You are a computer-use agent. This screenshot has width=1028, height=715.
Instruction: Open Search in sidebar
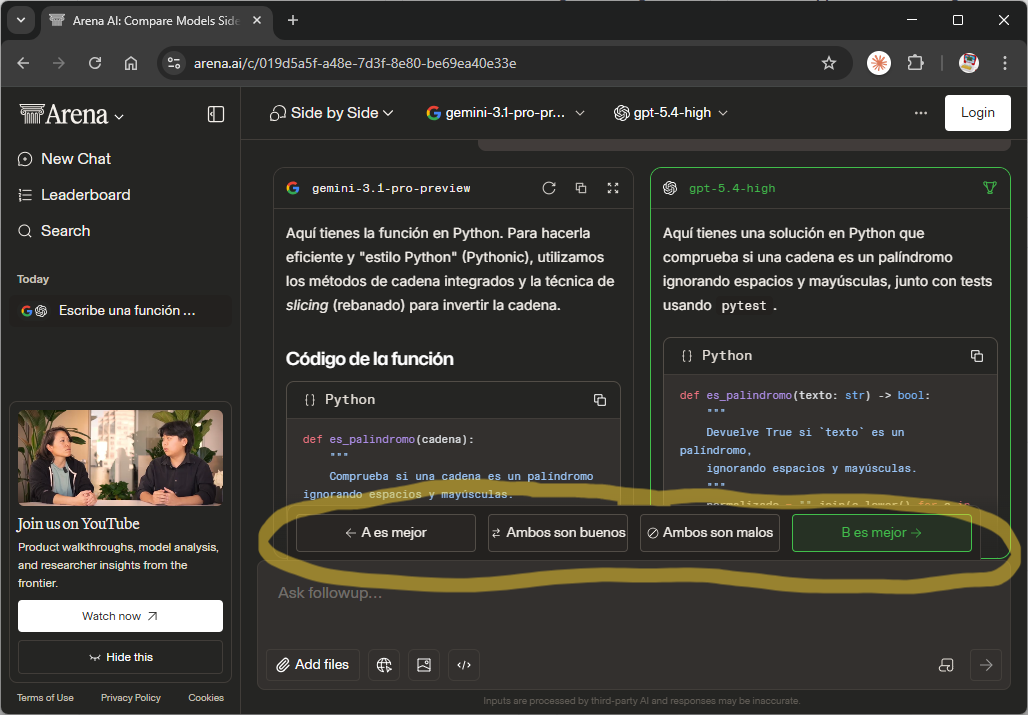point(54,231)
